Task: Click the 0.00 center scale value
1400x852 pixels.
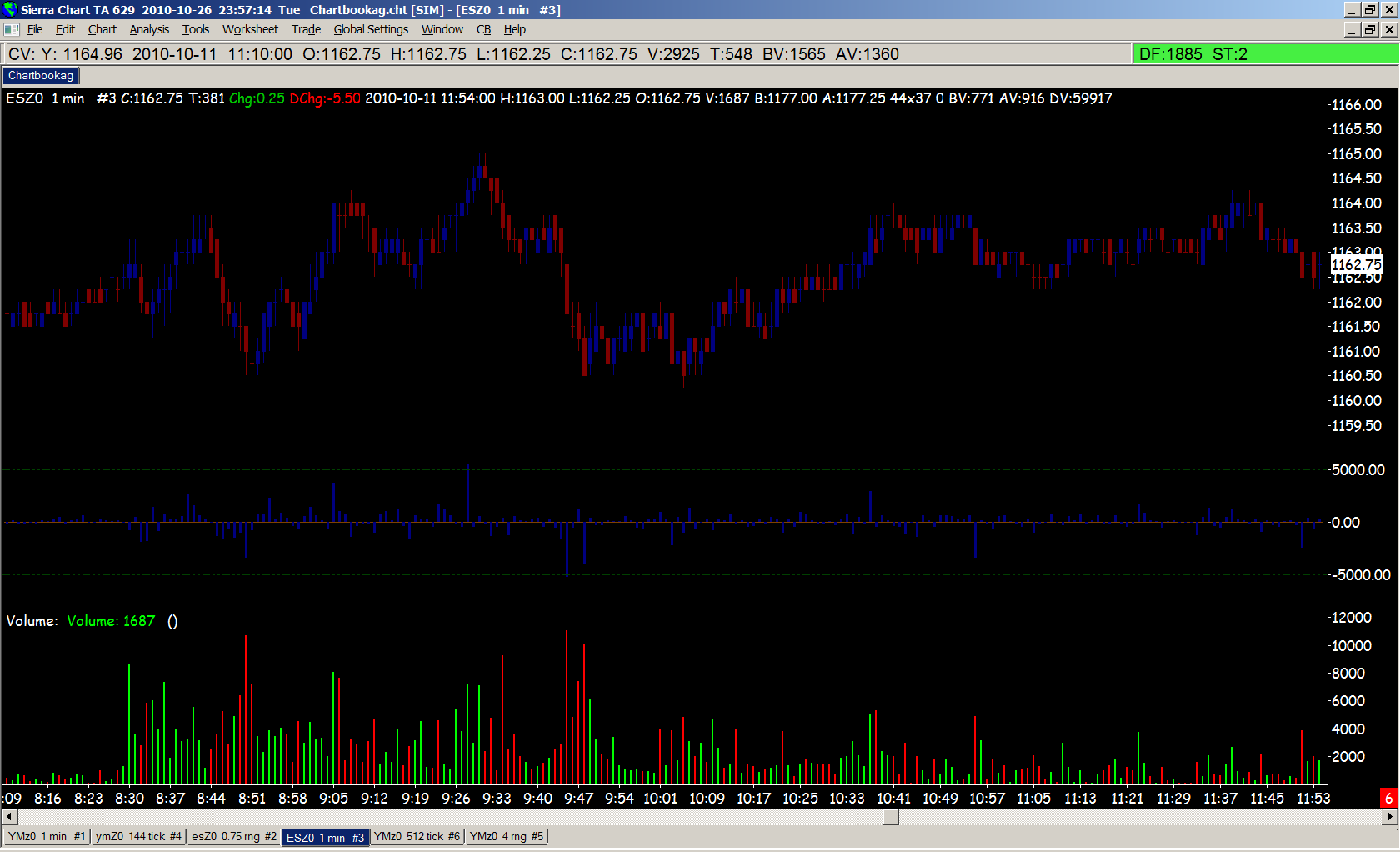Action: coord(1346,523)
